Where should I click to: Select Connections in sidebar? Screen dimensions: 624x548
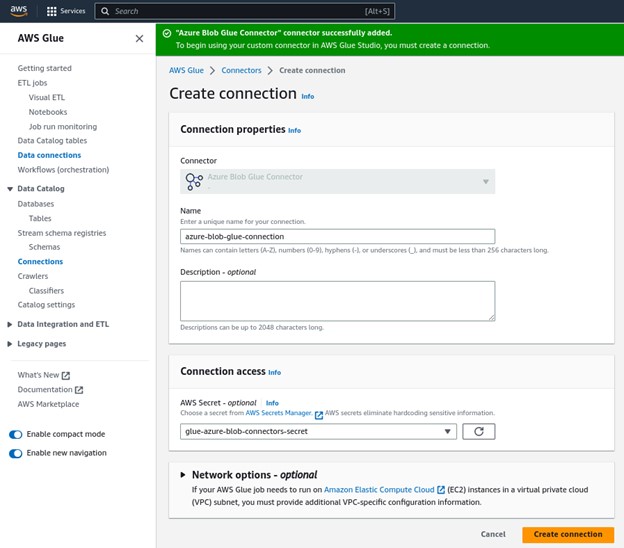(40, 262)
